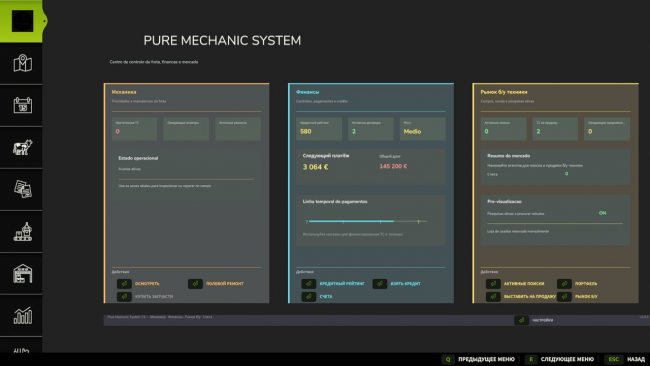The image size is (650, 366).
Task: Click the Pre-visualizacao heading
Action: (504, 201)
